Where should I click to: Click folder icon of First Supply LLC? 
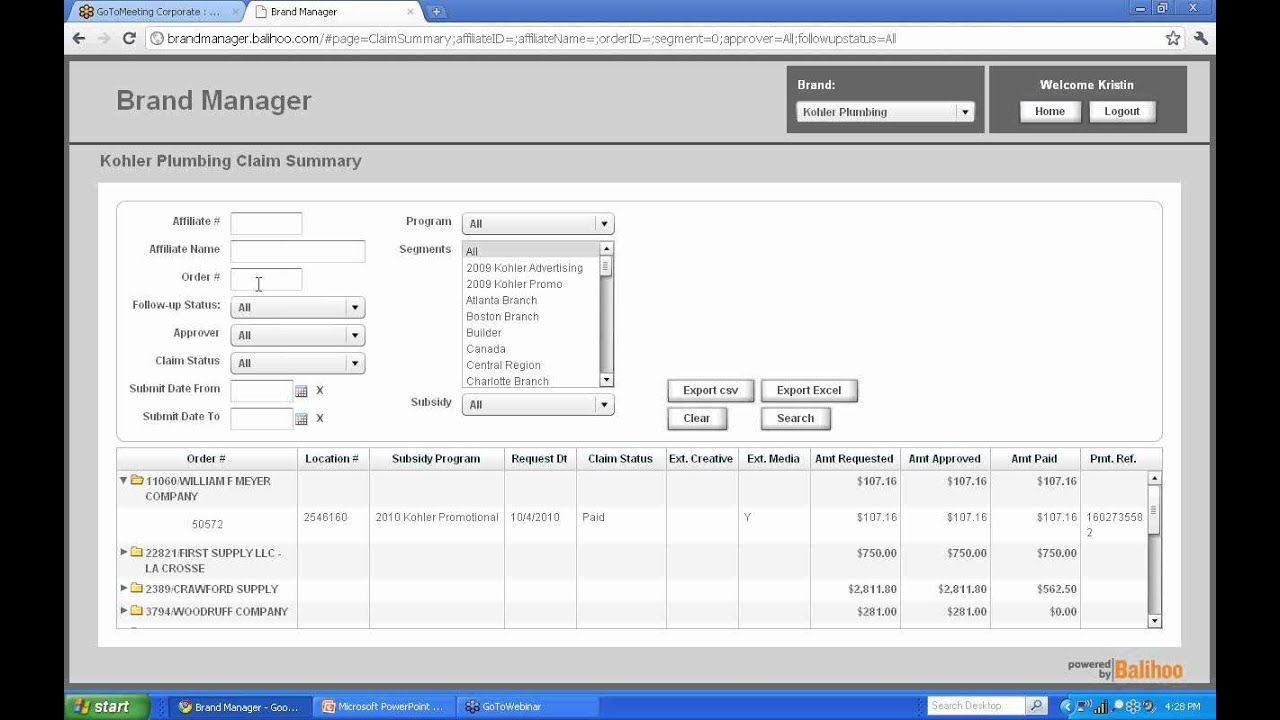pyautogui.click(x=137, y=552)
